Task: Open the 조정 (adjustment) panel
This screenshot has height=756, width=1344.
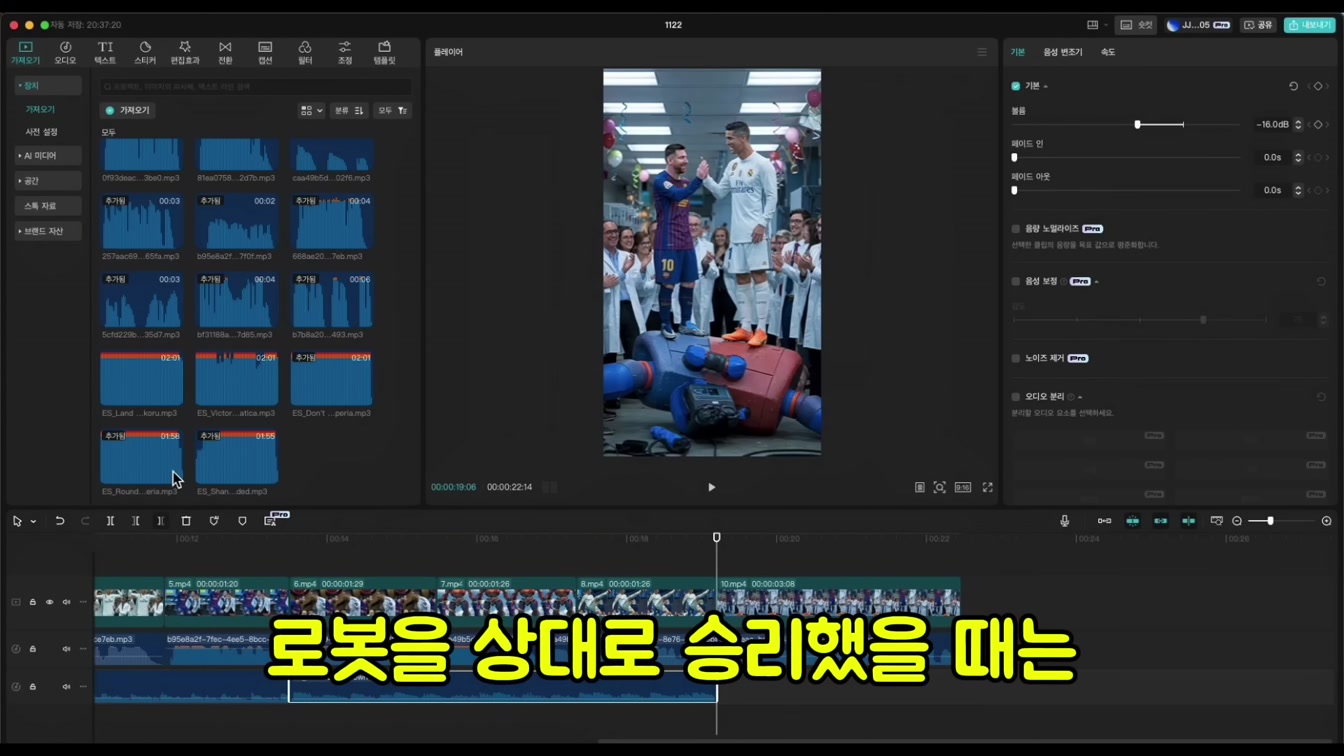Action: click(x=345, y=53)
